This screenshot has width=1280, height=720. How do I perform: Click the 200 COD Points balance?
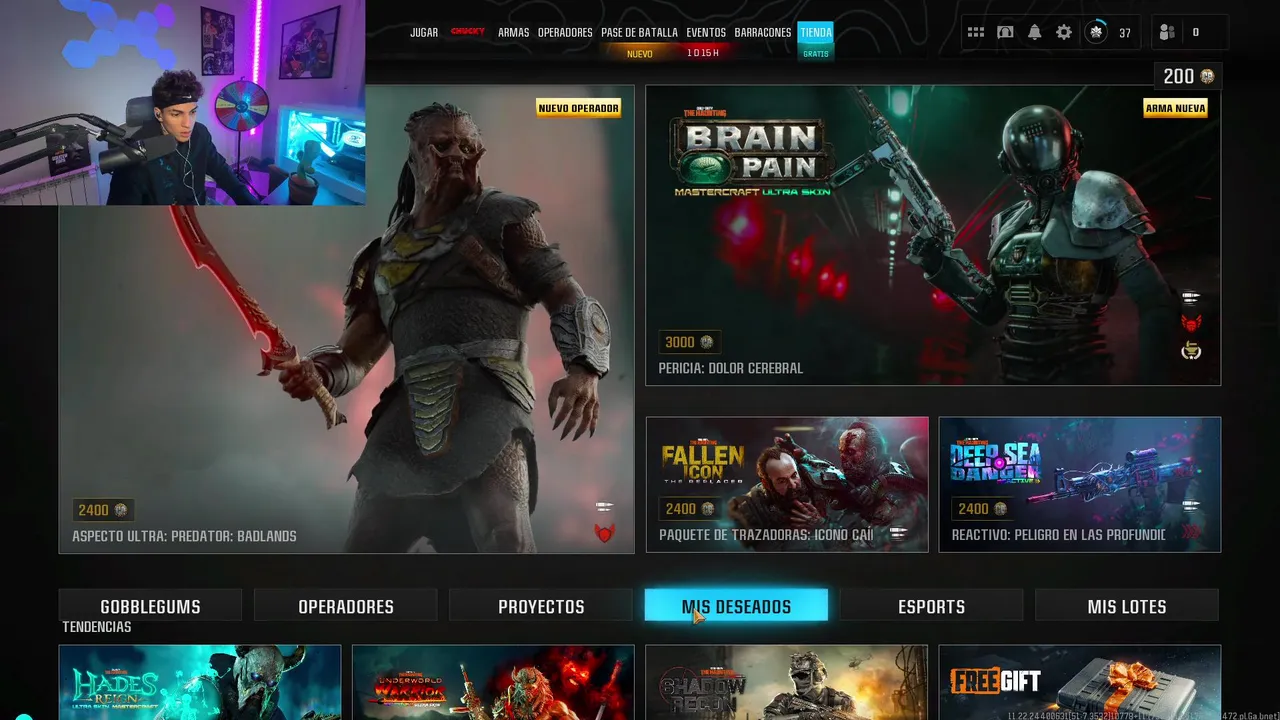coord(1179,76)
